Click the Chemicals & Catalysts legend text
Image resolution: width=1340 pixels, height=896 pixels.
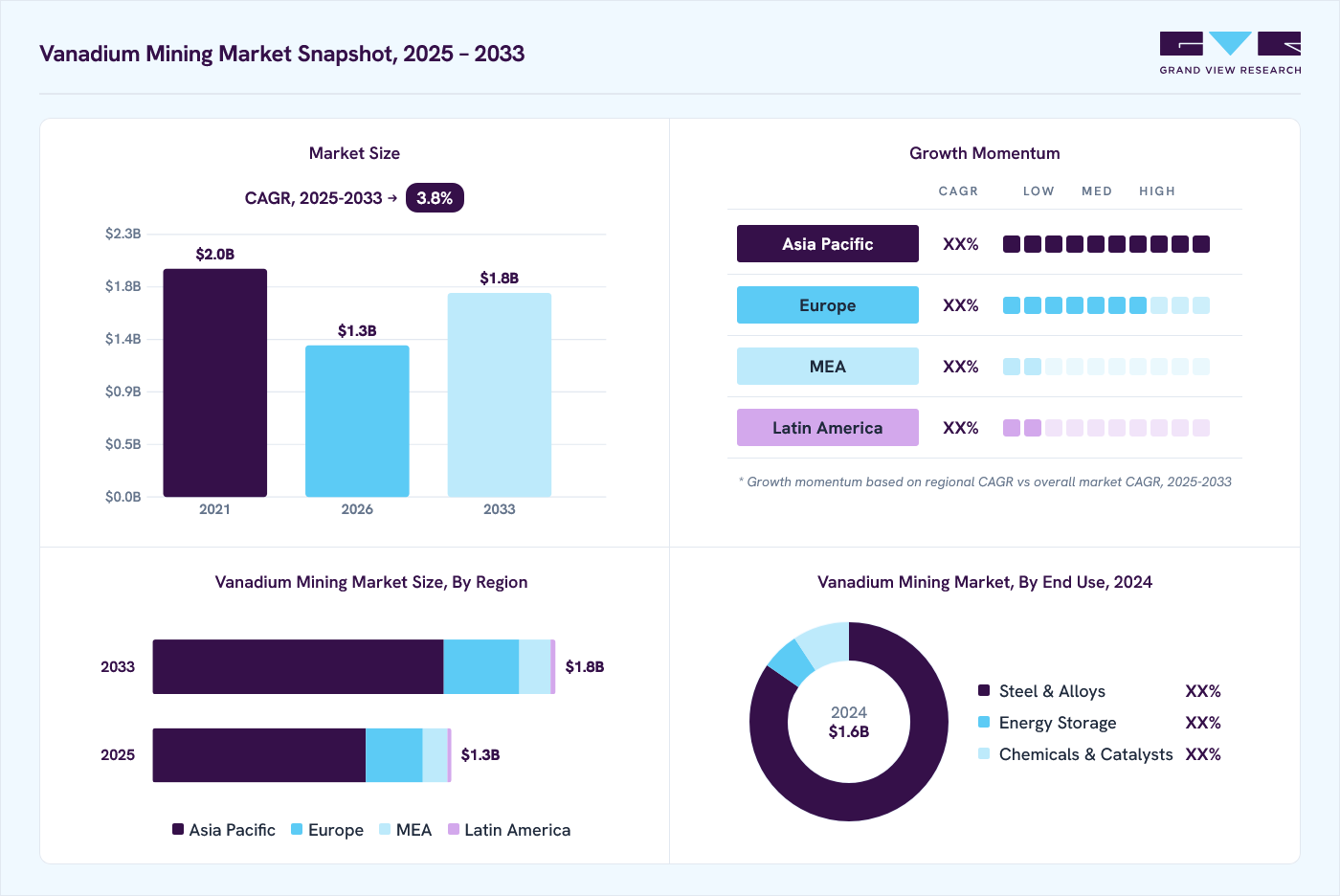tap(1085, 754)
